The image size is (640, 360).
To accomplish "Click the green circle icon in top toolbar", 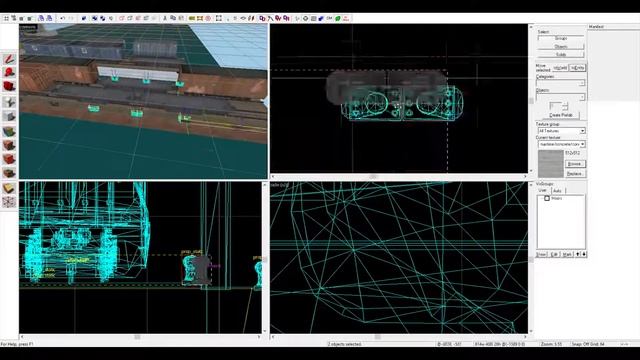I will (338, 18).
